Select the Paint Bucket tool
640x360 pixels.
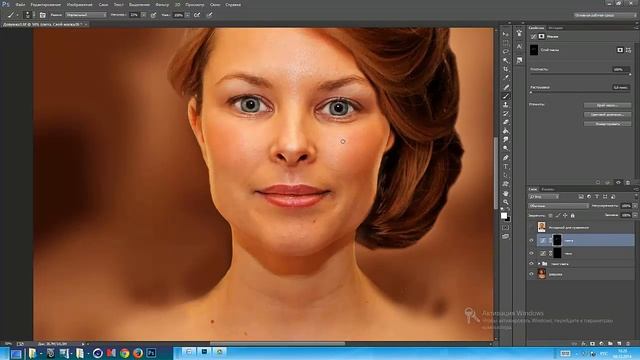(506, 131)
